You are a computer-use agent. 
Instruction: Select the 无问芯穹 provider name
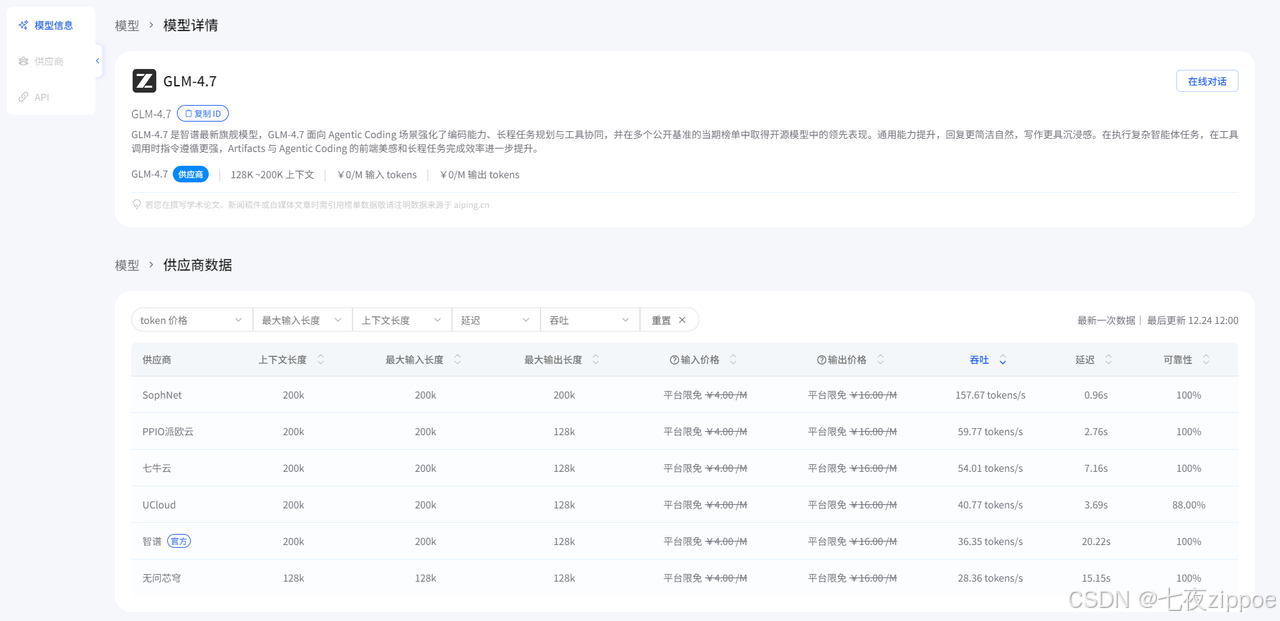[162, 578]
